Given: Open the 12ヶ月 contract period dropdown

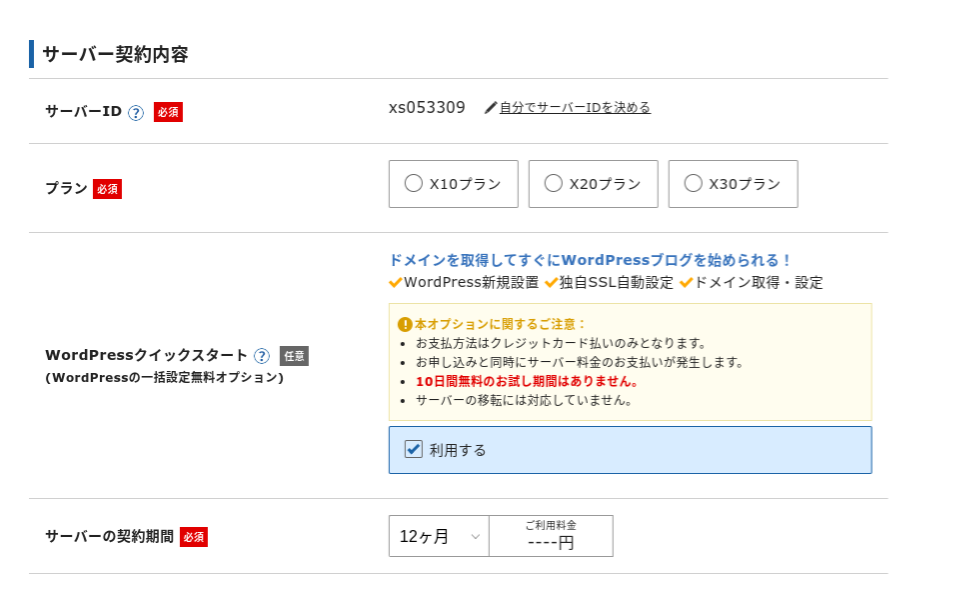Looking at the screenshot, I should 439,536.
